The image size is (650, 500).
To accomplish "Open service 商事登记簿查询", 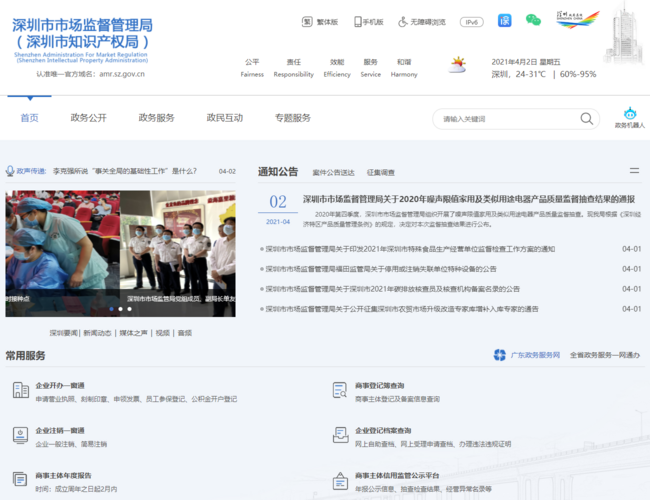I will point(380,386).
